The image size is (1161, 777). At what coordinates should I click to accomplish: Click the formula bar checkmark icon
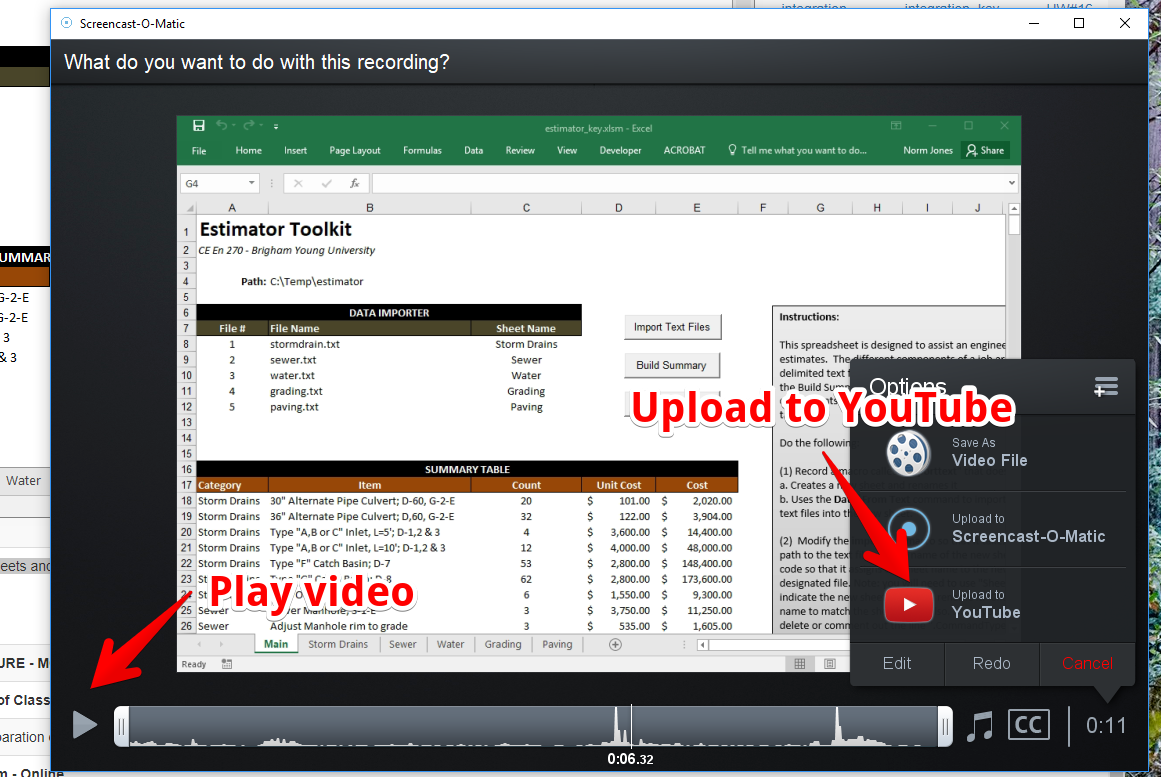tap(327, 183)
